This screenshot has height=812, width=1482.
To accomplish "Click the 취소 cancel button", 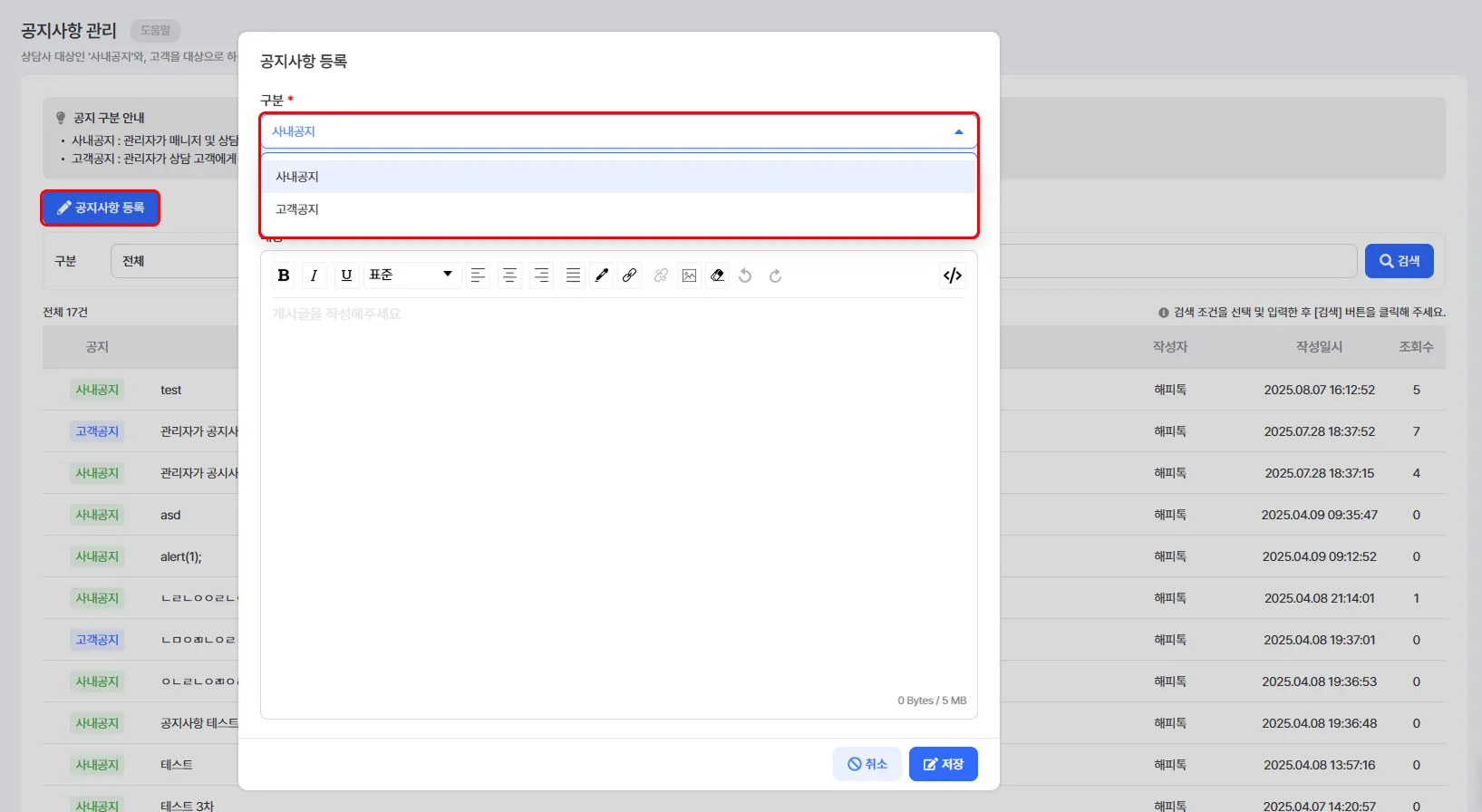I will [867, 764].
